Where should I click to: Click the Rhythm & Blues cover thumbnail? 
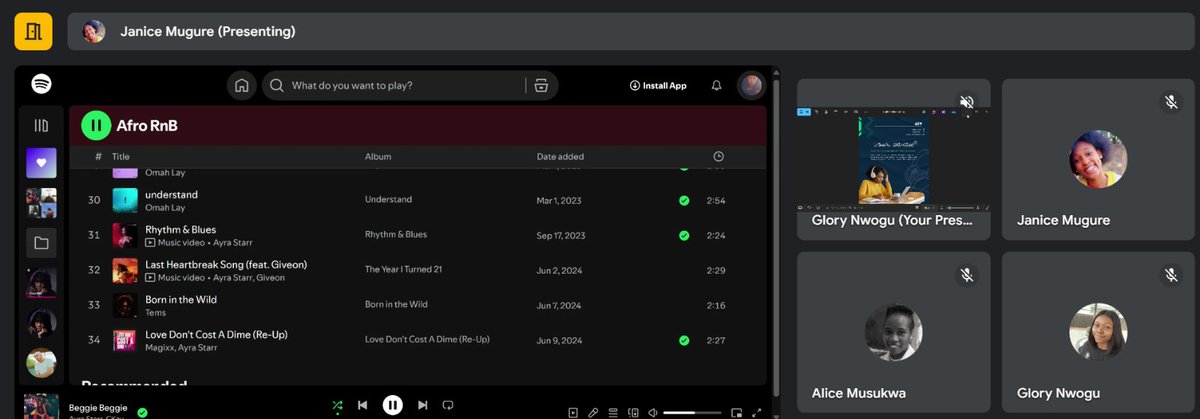(125, 235)
